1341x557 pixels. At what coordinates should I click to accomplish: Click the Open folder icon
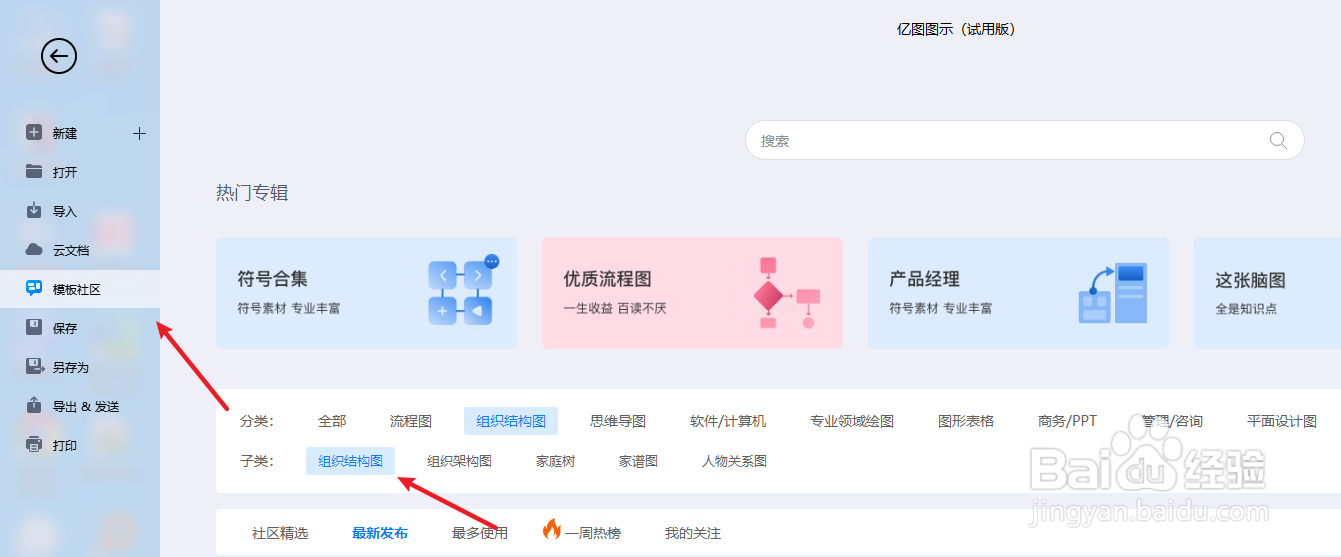point(34,171)
